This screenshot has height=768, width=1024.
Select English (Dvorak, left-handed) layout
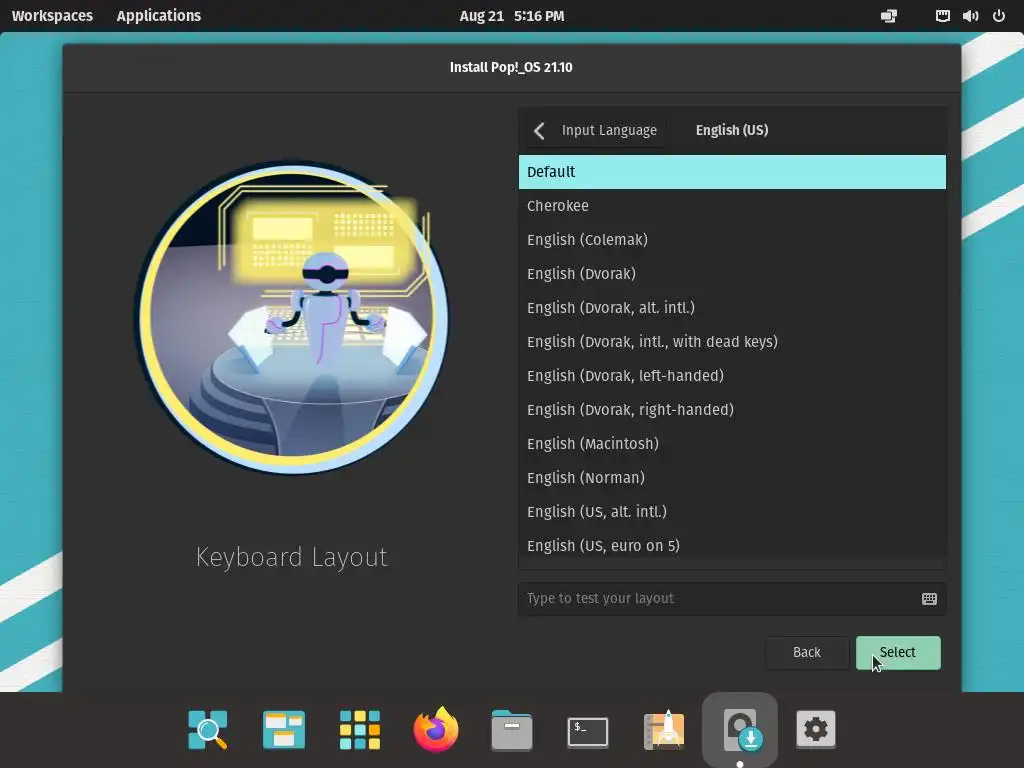coord(732,376)
